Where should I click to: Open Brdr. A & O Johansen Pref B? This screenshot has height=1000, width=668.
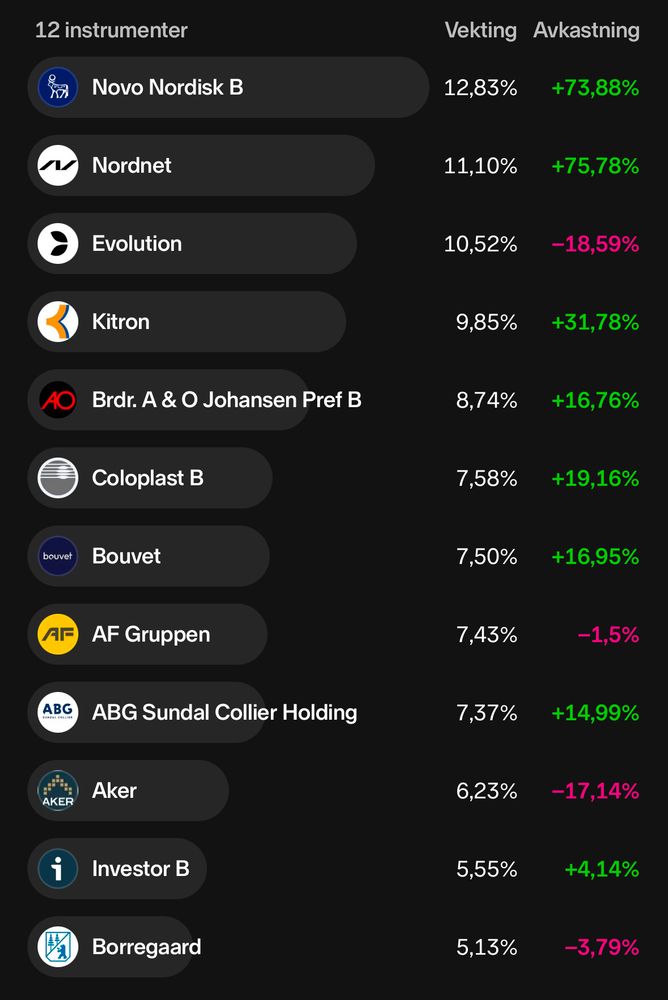tap(334, 400)
